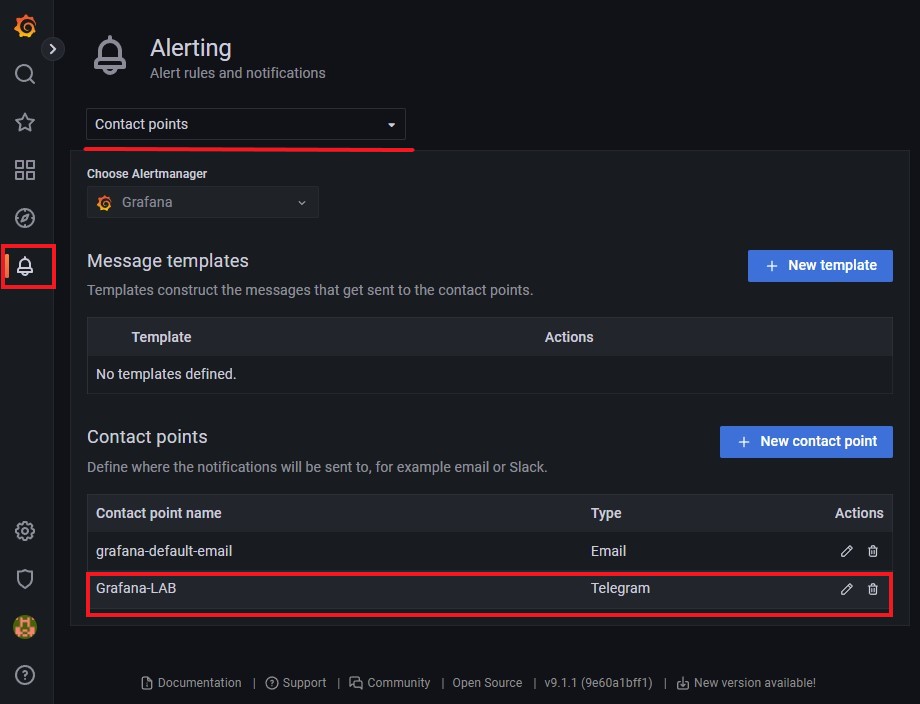
Task: Open the Grafana home logo
Action: 25,26
